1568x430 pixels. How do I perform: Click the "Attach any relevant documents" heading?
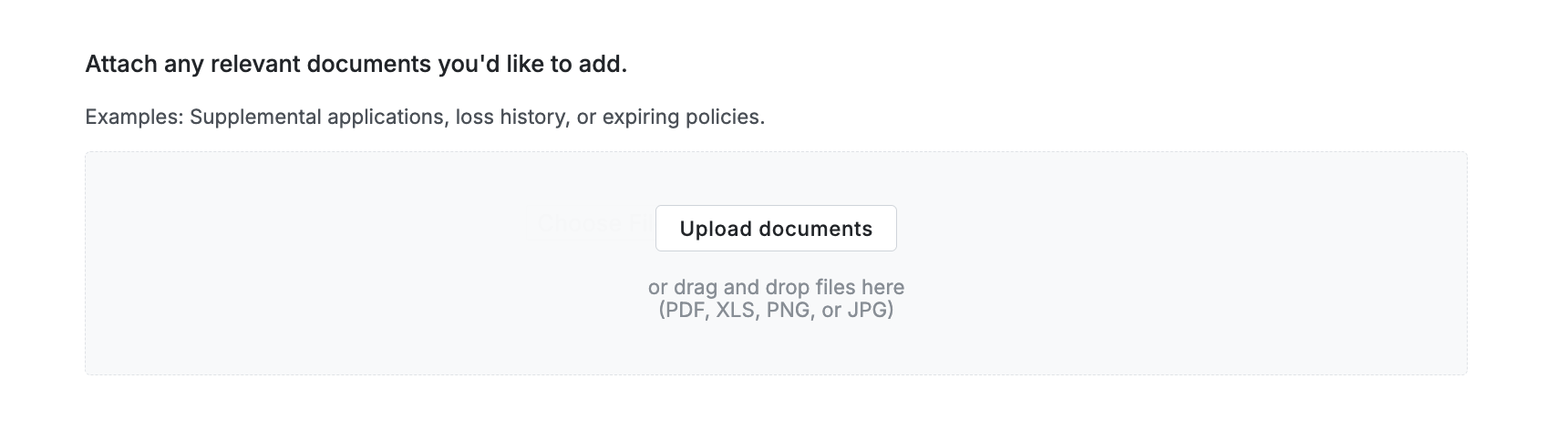tap(356, 65)
